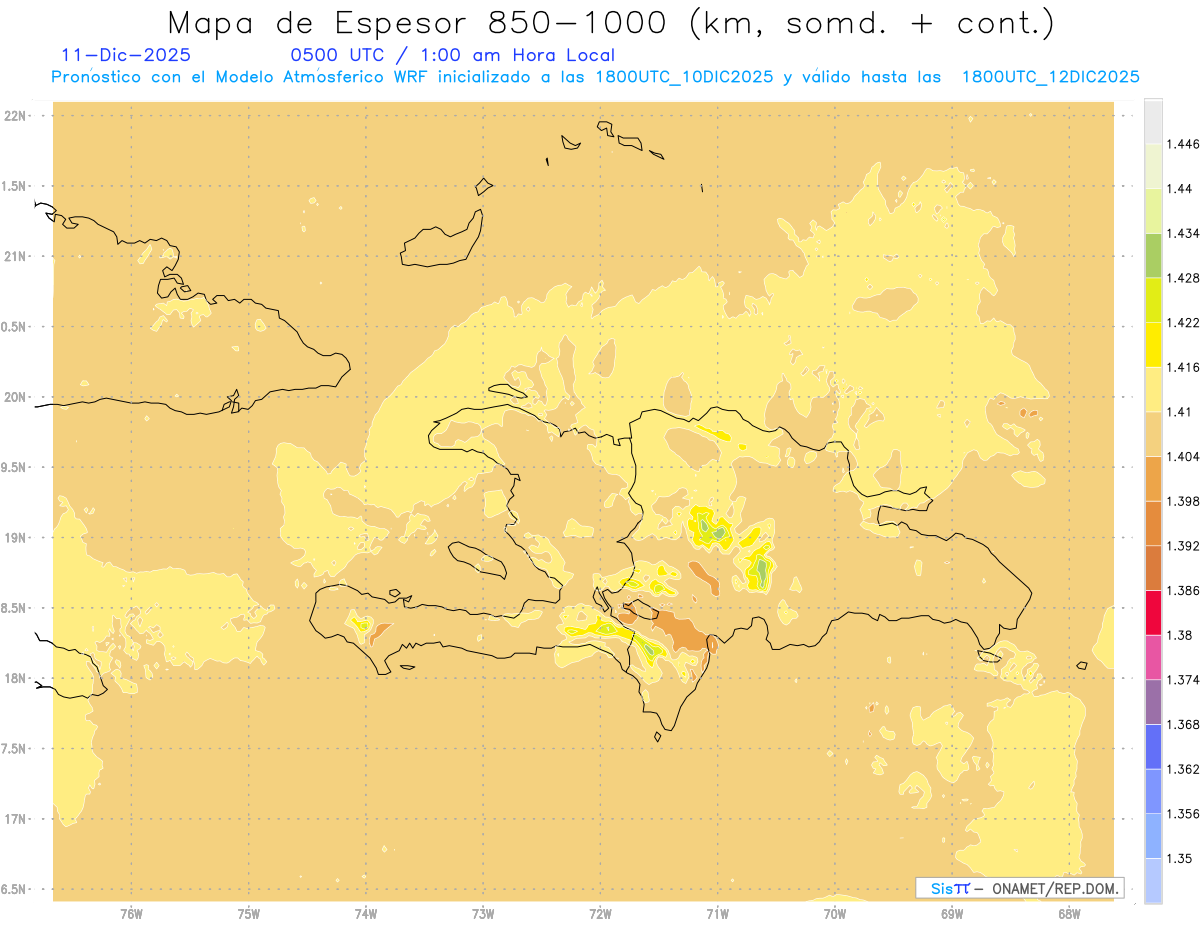Click the 22N latitude label
Viewport: 1200px width, 927px height.
point(15,115)
